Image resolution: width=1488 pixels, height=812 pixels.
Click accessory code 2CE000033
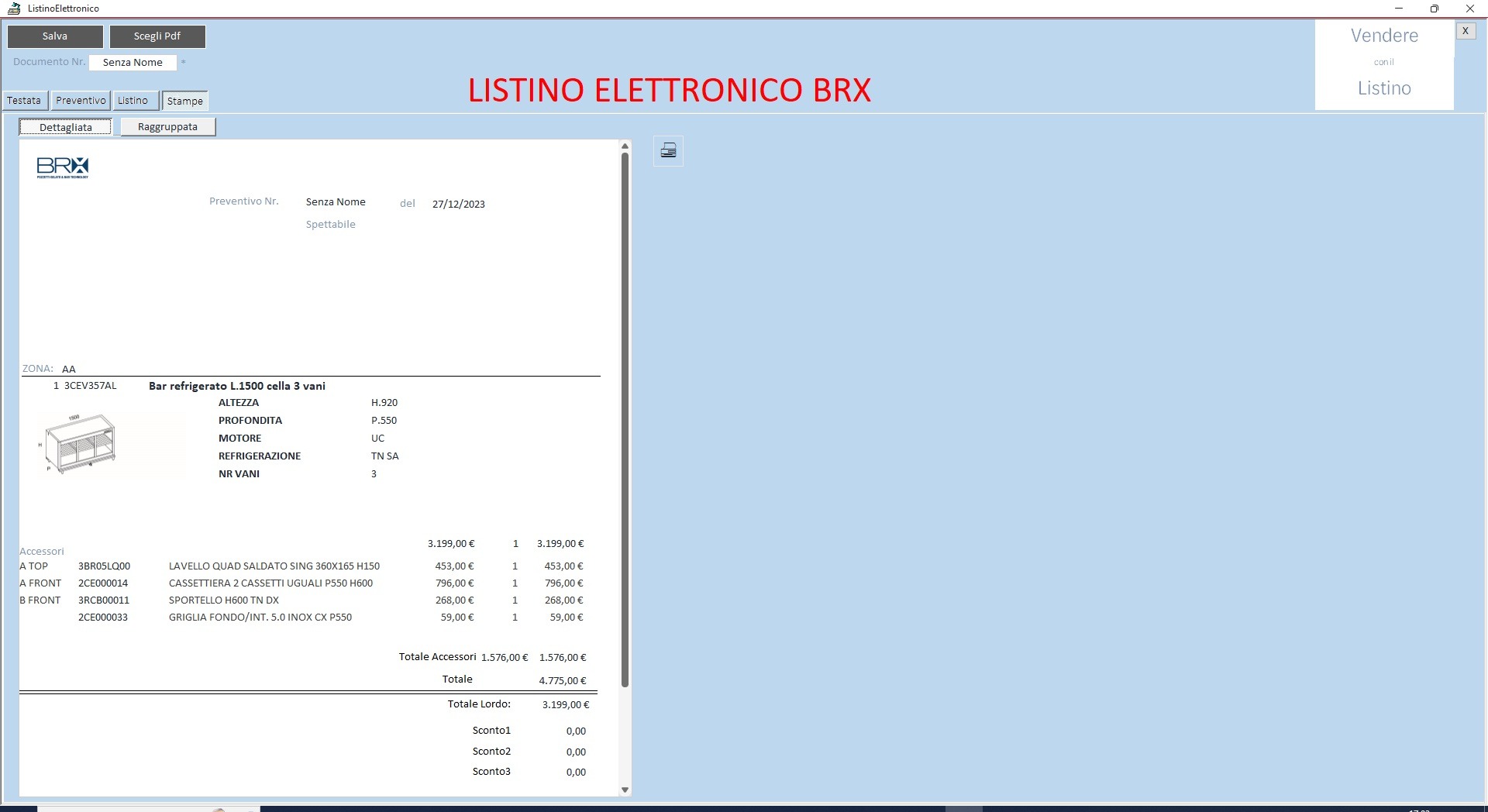pyautogui.click(x=103, y=618)
